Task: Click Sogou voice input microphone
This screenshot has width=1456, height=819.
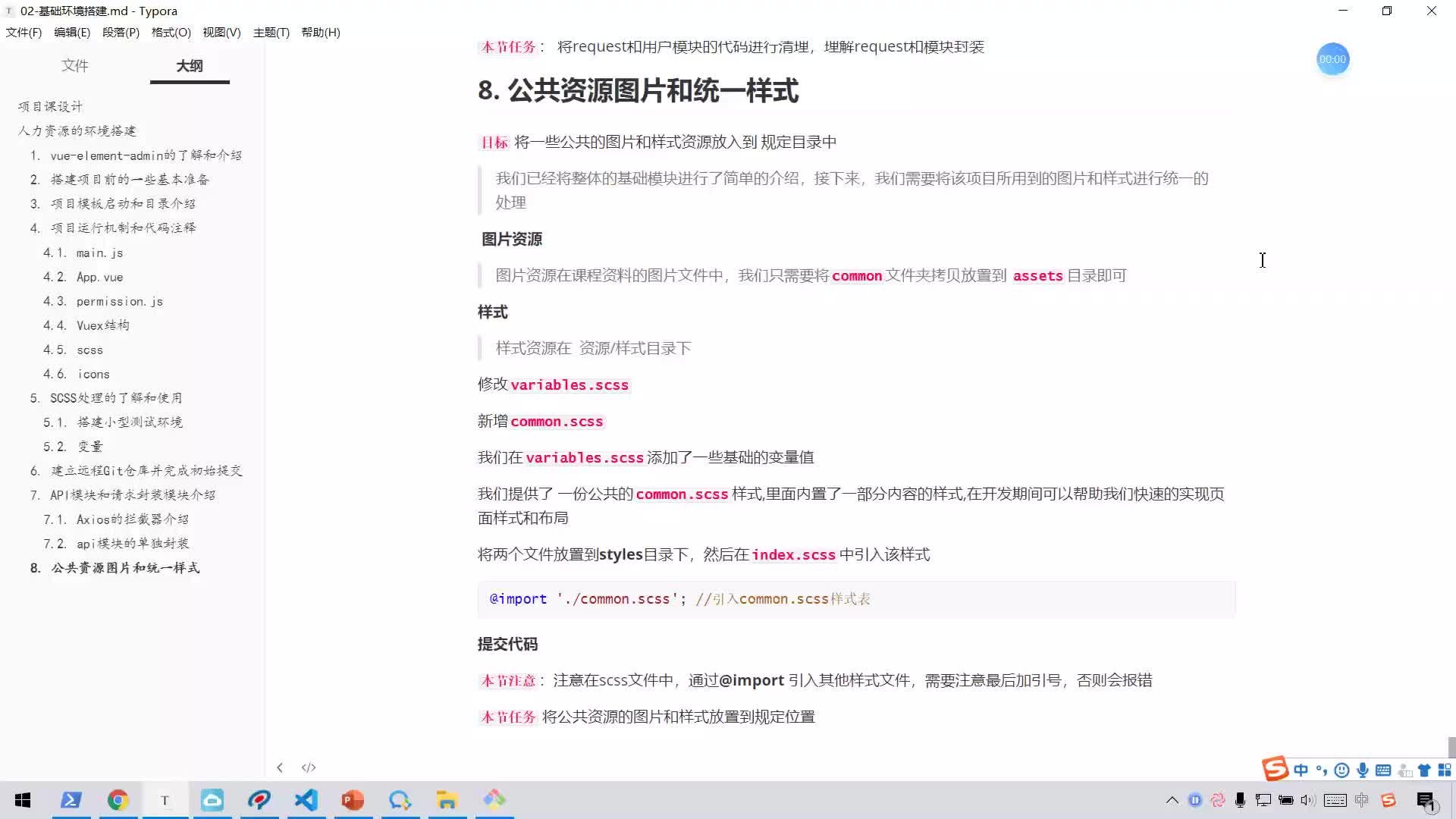Action: [x=1363, y=770]
